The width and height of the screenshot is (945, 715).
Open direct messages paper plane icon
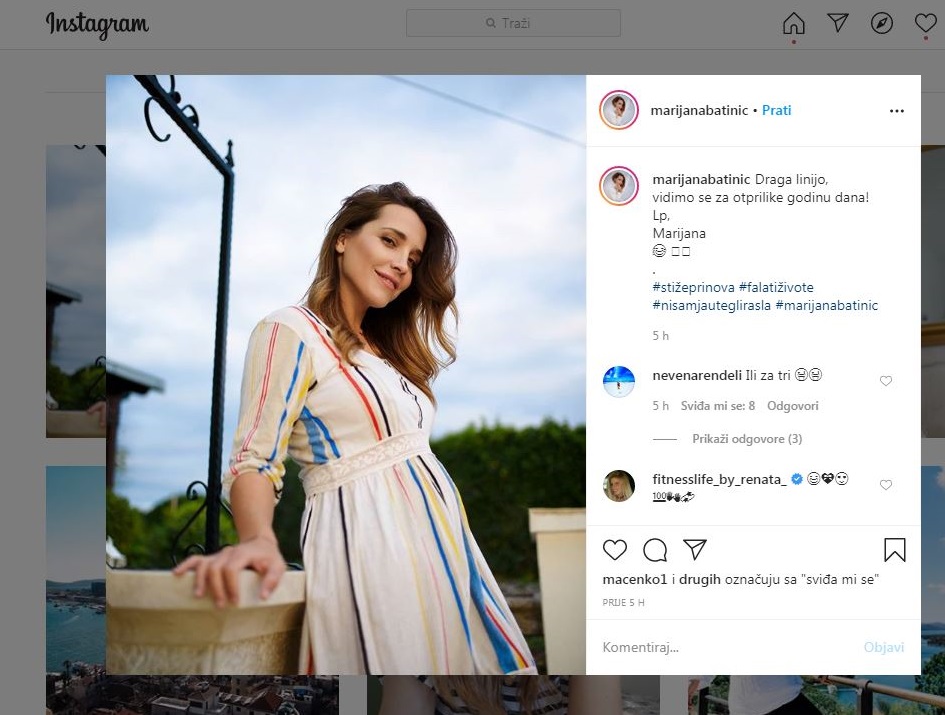coord(838,23)
